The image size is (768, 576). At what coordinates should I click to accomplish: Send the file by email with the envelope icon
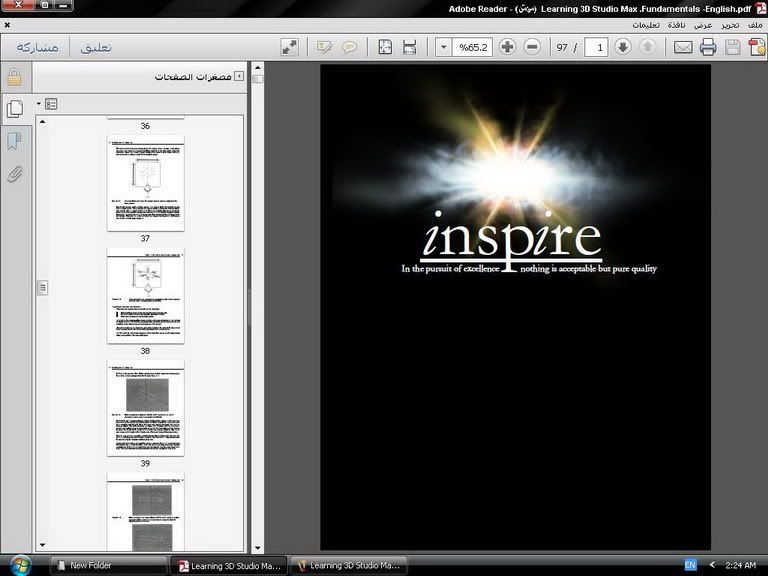pyautogui.click(x=683, y=47)
